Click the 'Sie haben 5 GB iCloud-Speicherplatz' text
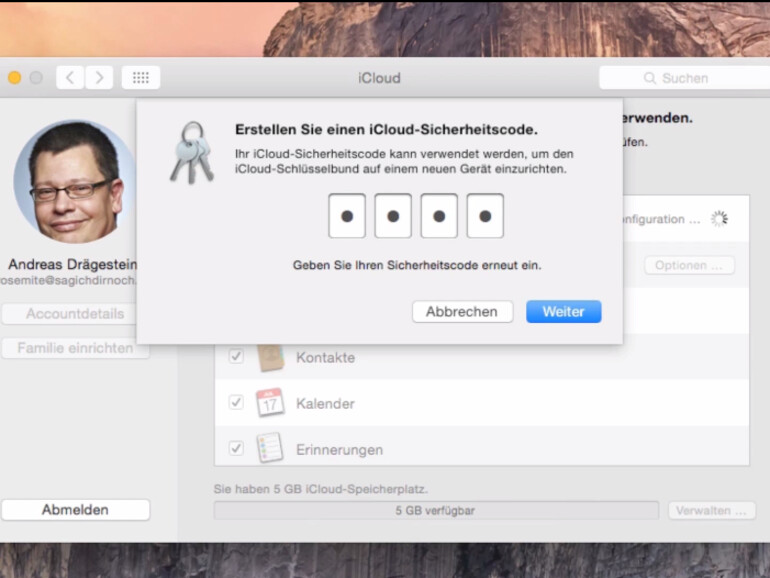The width and height of the screenshot is (770, 578). point(321,489)
